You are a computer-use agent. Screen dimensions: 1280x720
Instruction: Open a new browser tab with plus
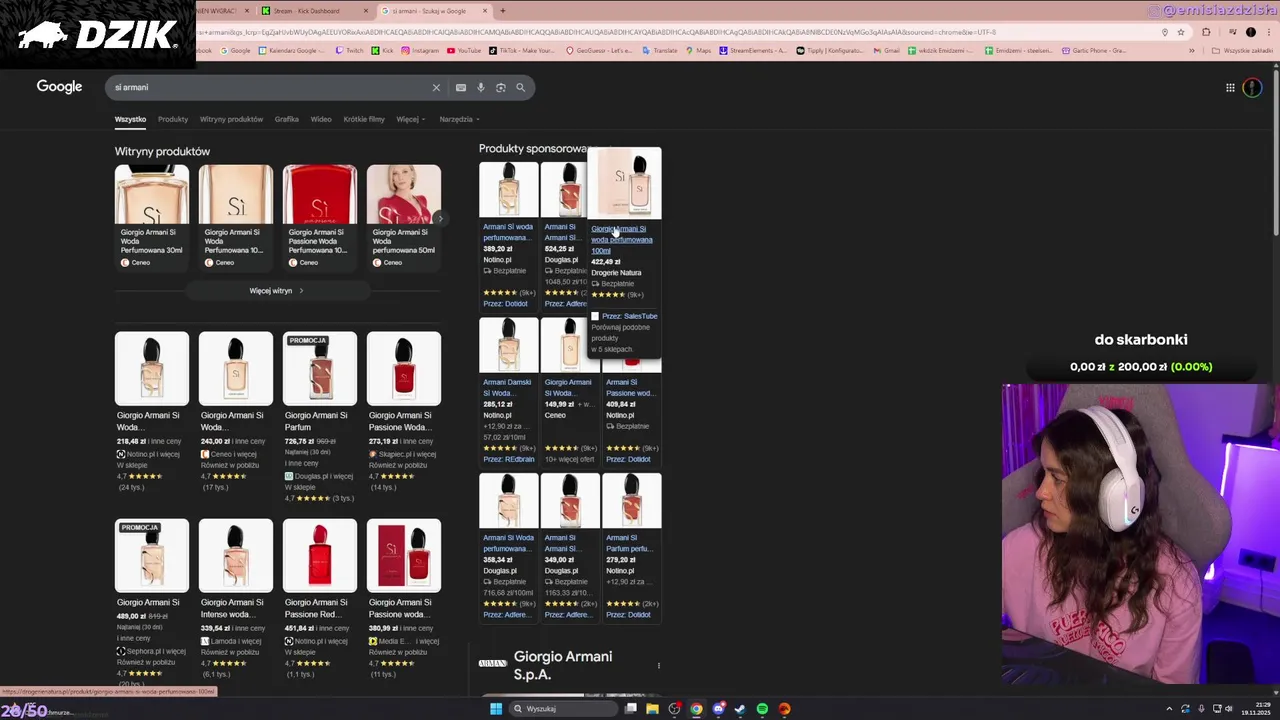502,11
